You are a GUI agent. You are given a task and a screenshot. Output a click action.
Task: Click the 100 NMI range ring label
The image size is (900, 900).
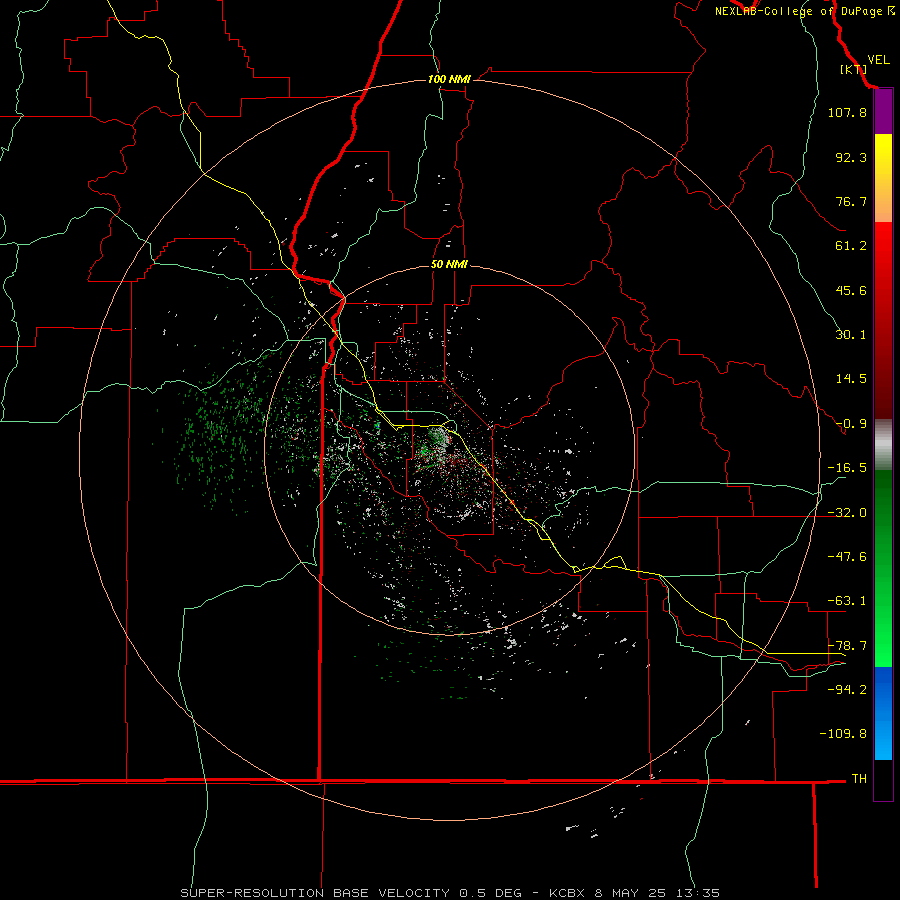tap(449, 79)
